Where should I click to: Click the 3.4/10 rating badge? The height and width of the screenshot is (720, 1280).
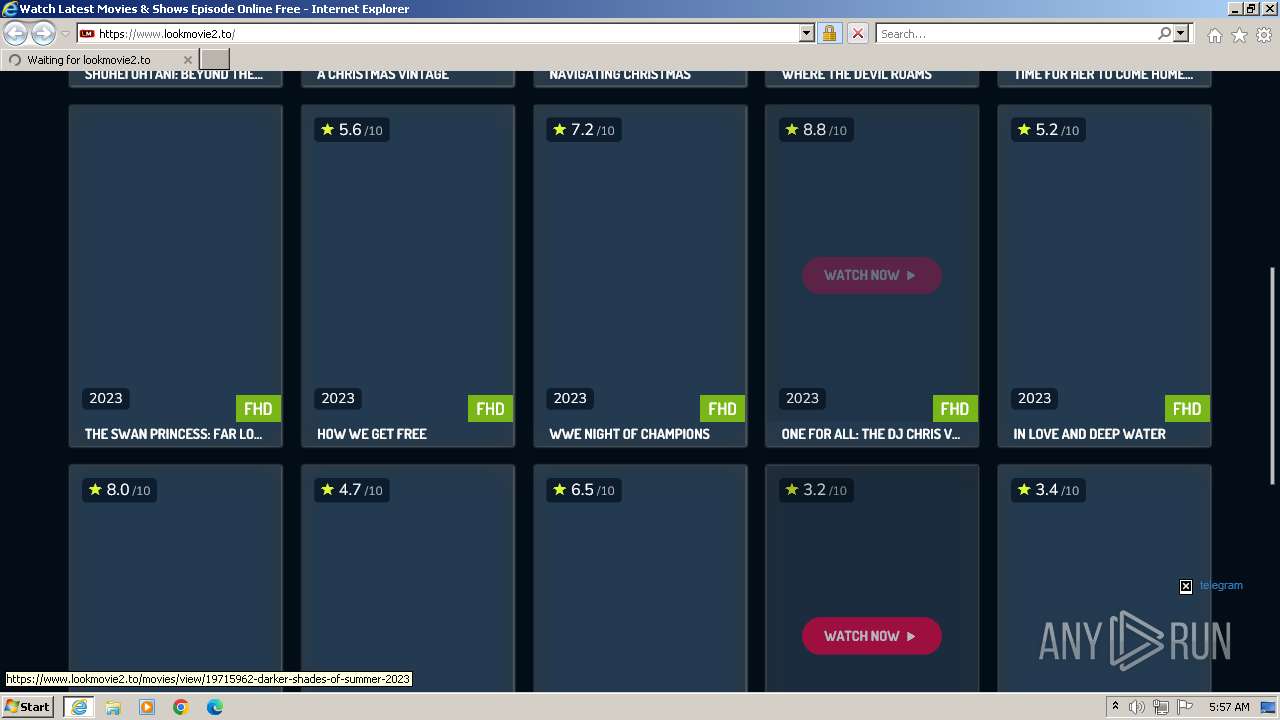[1047, 490]
